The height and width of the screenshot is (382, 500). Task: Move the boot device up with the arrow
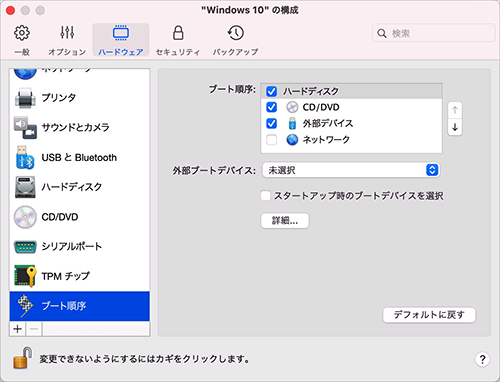(455, 110)
